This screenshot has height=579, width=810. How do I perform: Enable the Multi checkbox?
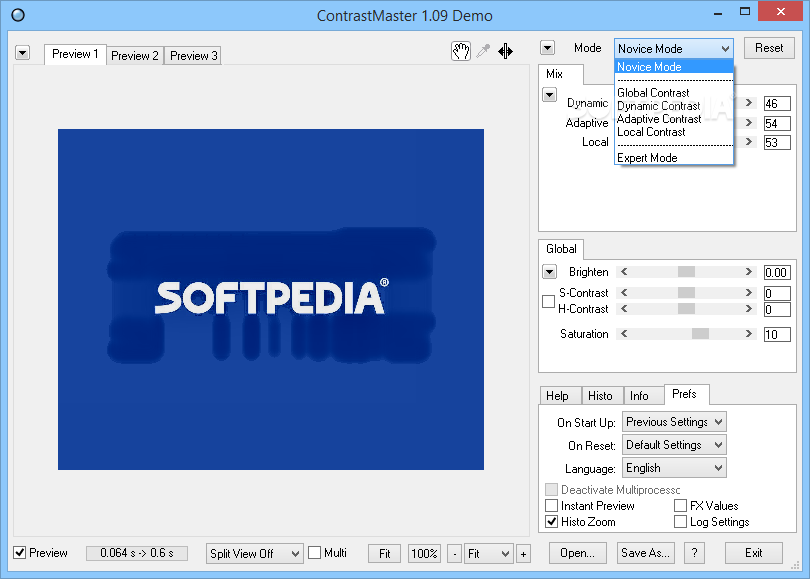pos(315,553)
